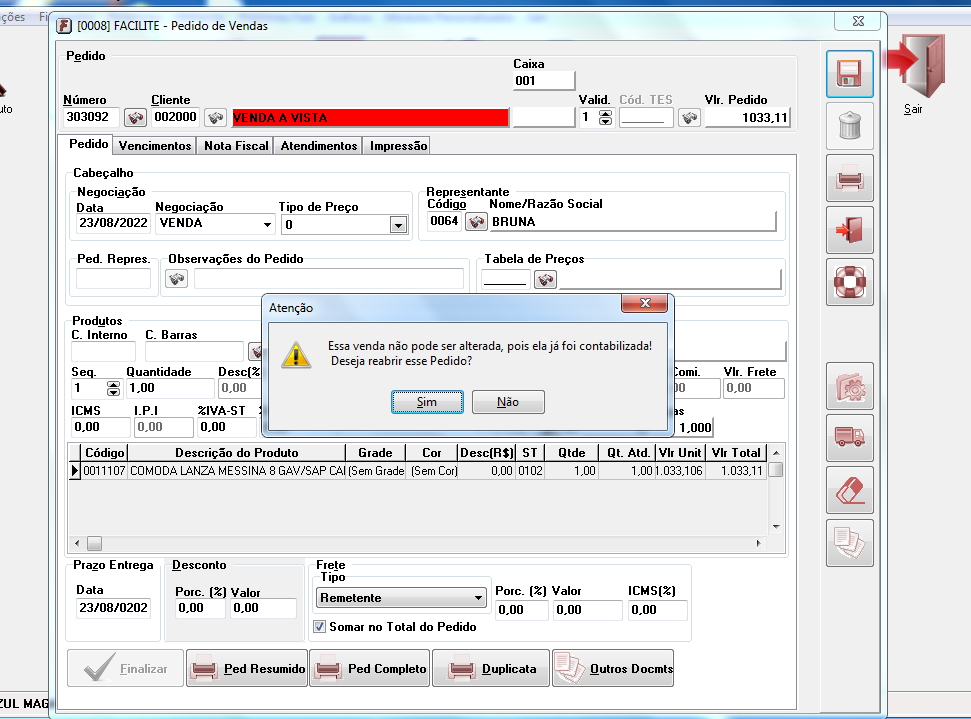Click the product grid horizontal scrollbar
This screenshot has width=971, height=719.
point(420,543)
